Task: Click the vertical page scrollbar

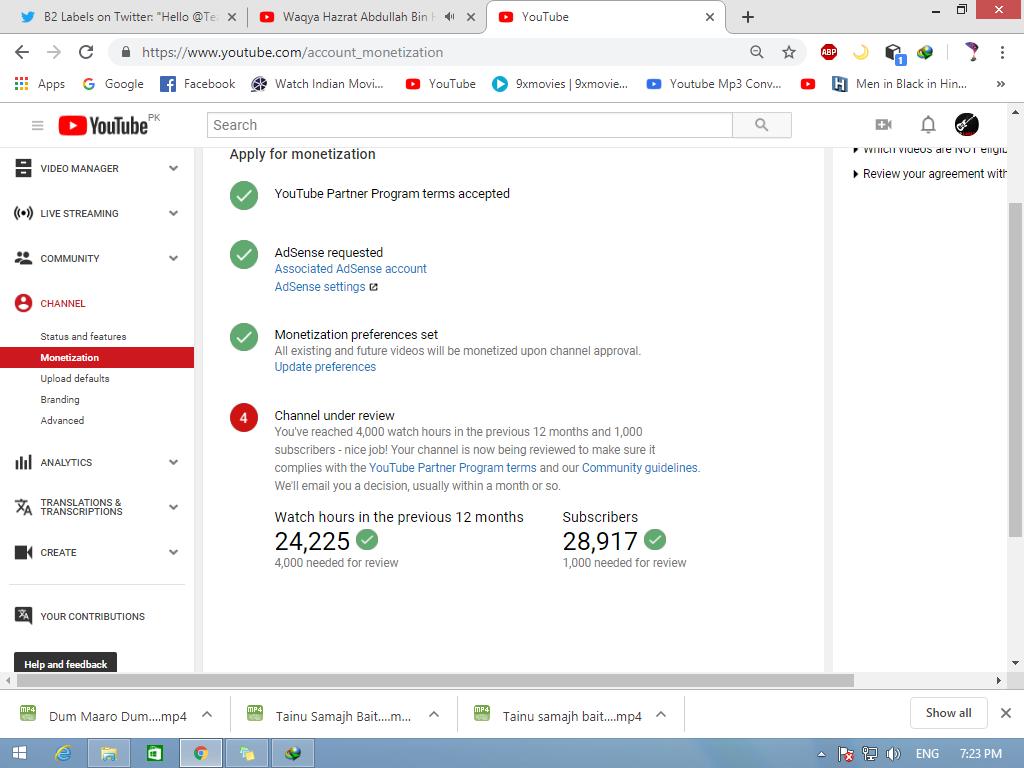Action: point(1015,369)
